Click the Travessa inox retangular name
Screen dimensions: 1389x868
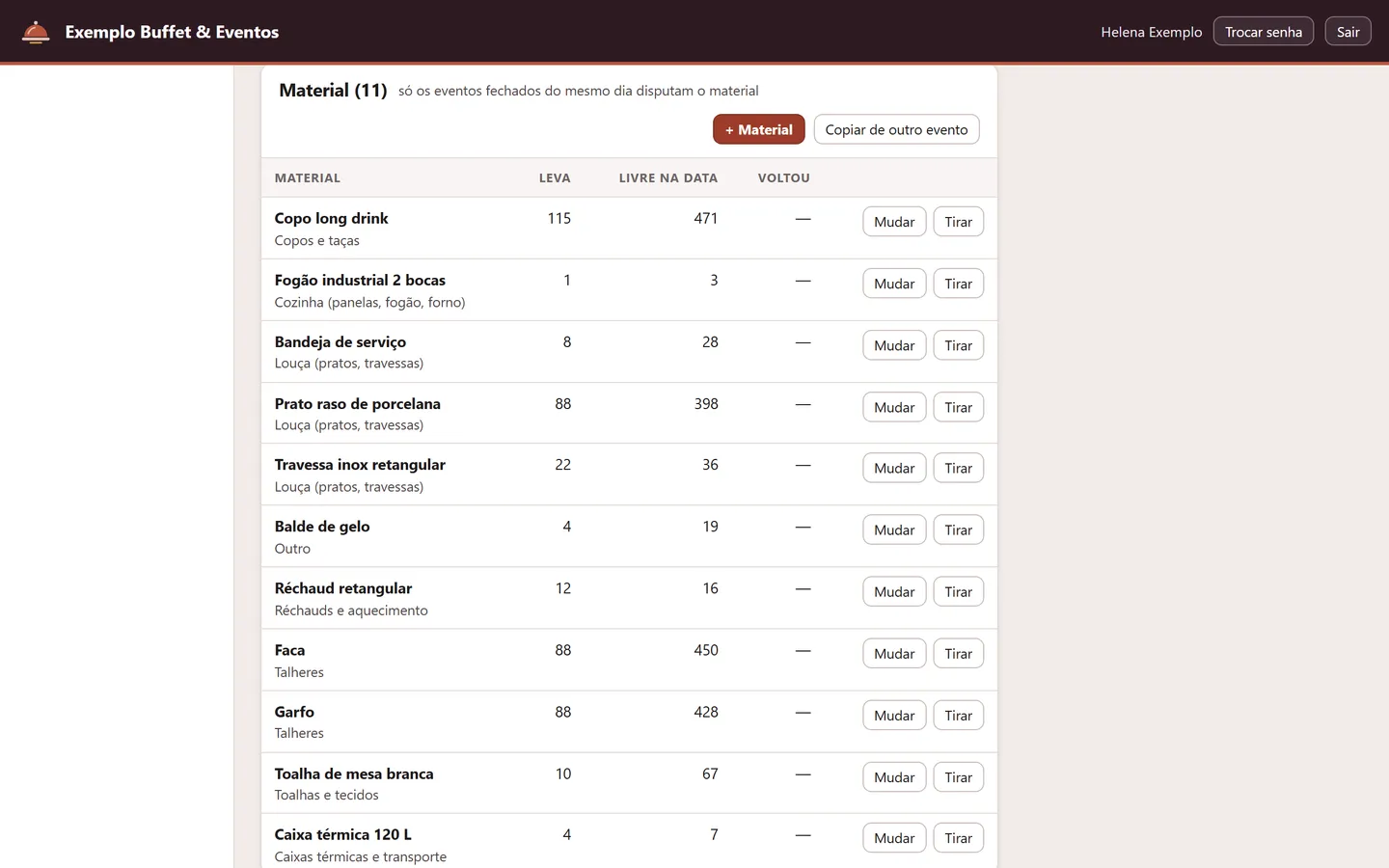point(360,465)
